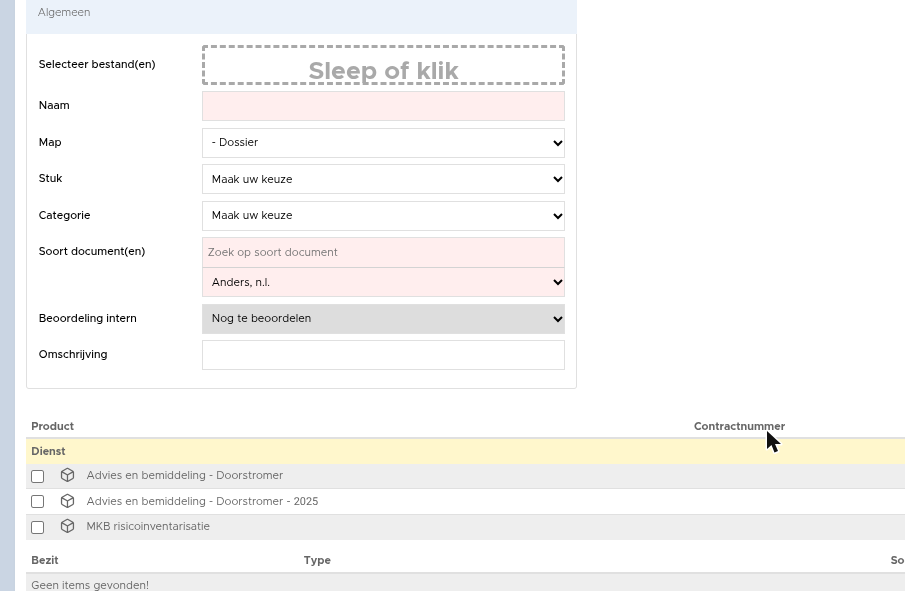Click the cube icon beside MKB risicoinventarisatie
Image resolution: width=905 pixels, height=591 pixels.
point(68,526)
